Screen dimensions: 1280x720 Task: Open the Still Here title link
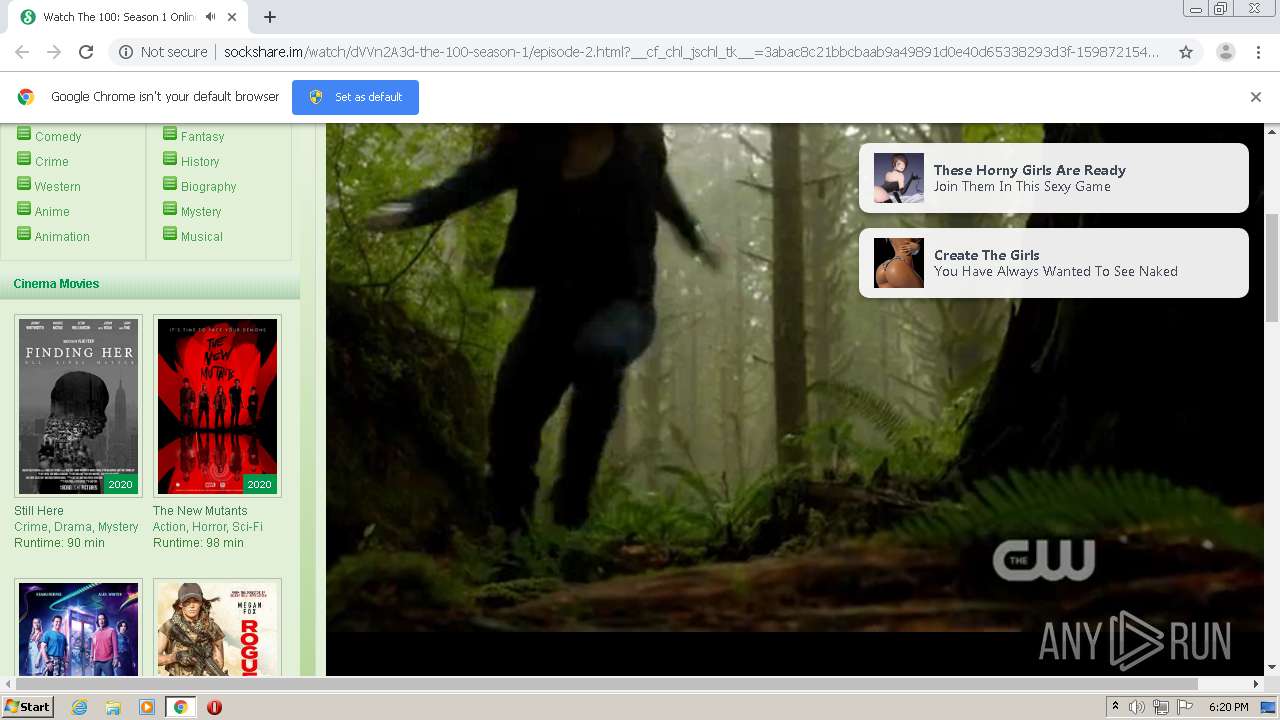point(39,511)
